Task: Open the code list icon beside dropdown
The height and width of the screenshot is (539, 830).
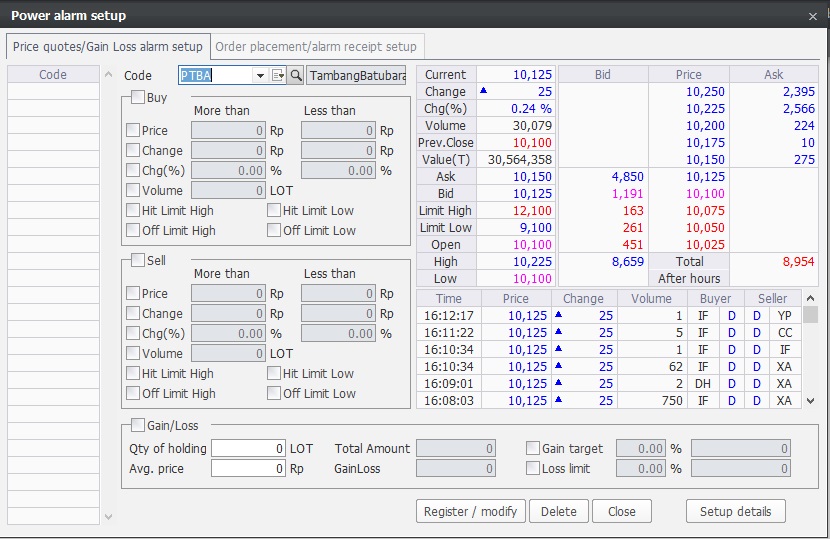Action: (x=278, y=75)
